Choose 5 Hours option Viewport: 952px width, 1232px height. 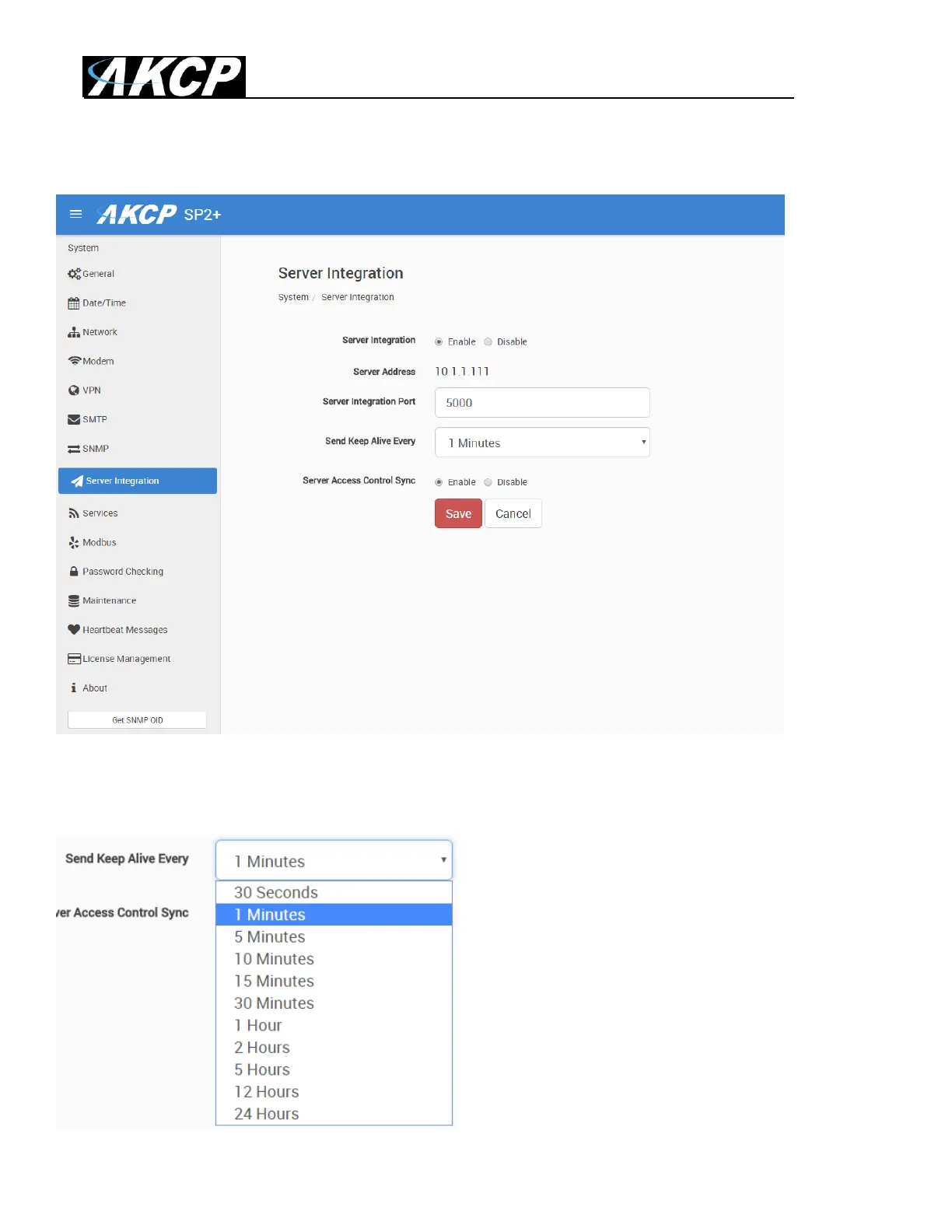(334, 1069)
